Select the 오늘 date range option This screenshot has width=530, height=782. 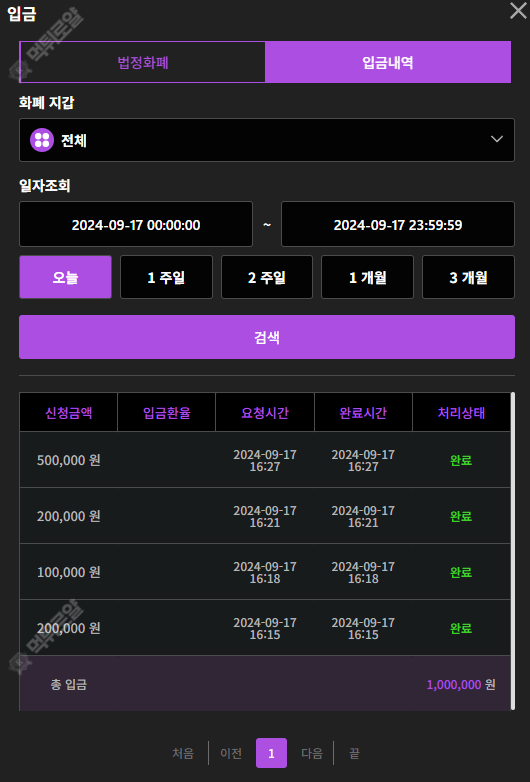(x=65, y=277)
